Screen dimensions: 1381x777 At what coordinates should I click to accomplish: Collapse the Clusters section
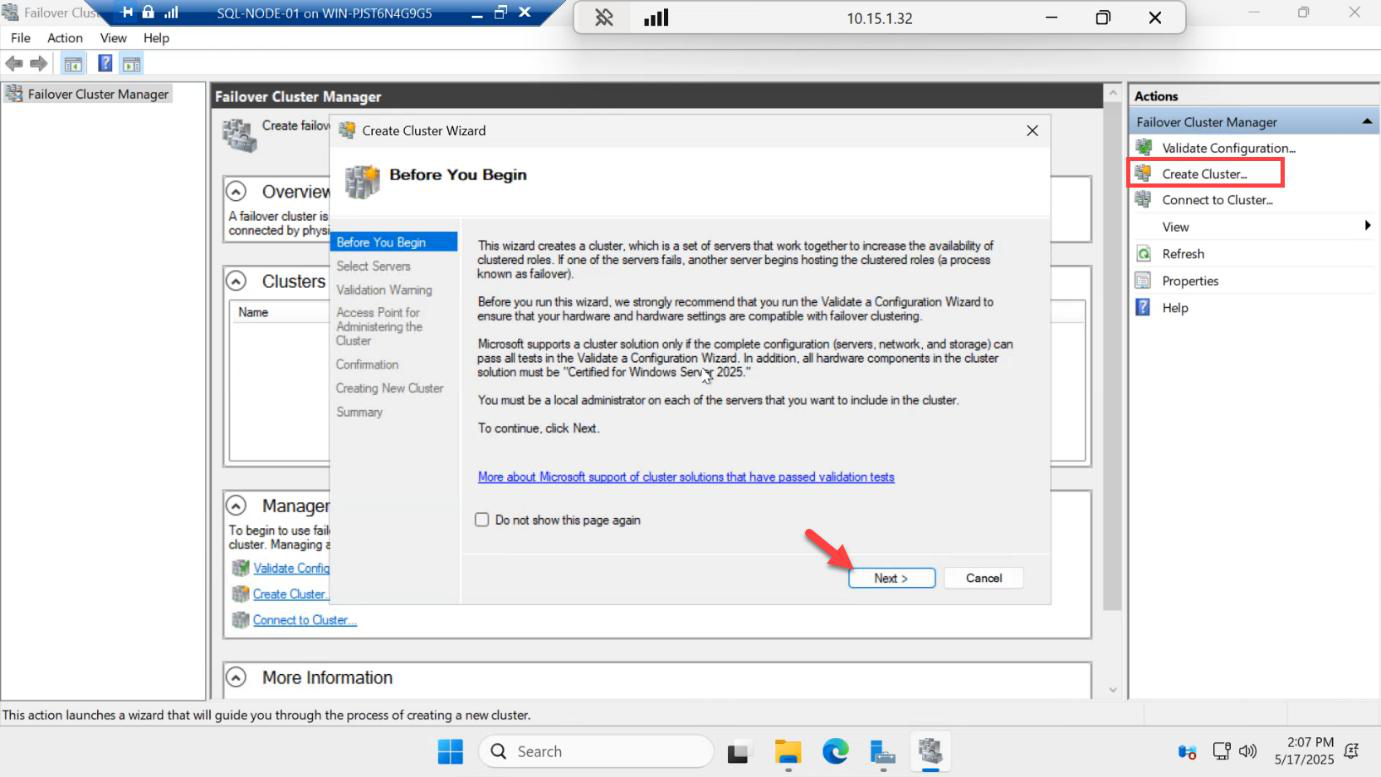coord(237,281)
